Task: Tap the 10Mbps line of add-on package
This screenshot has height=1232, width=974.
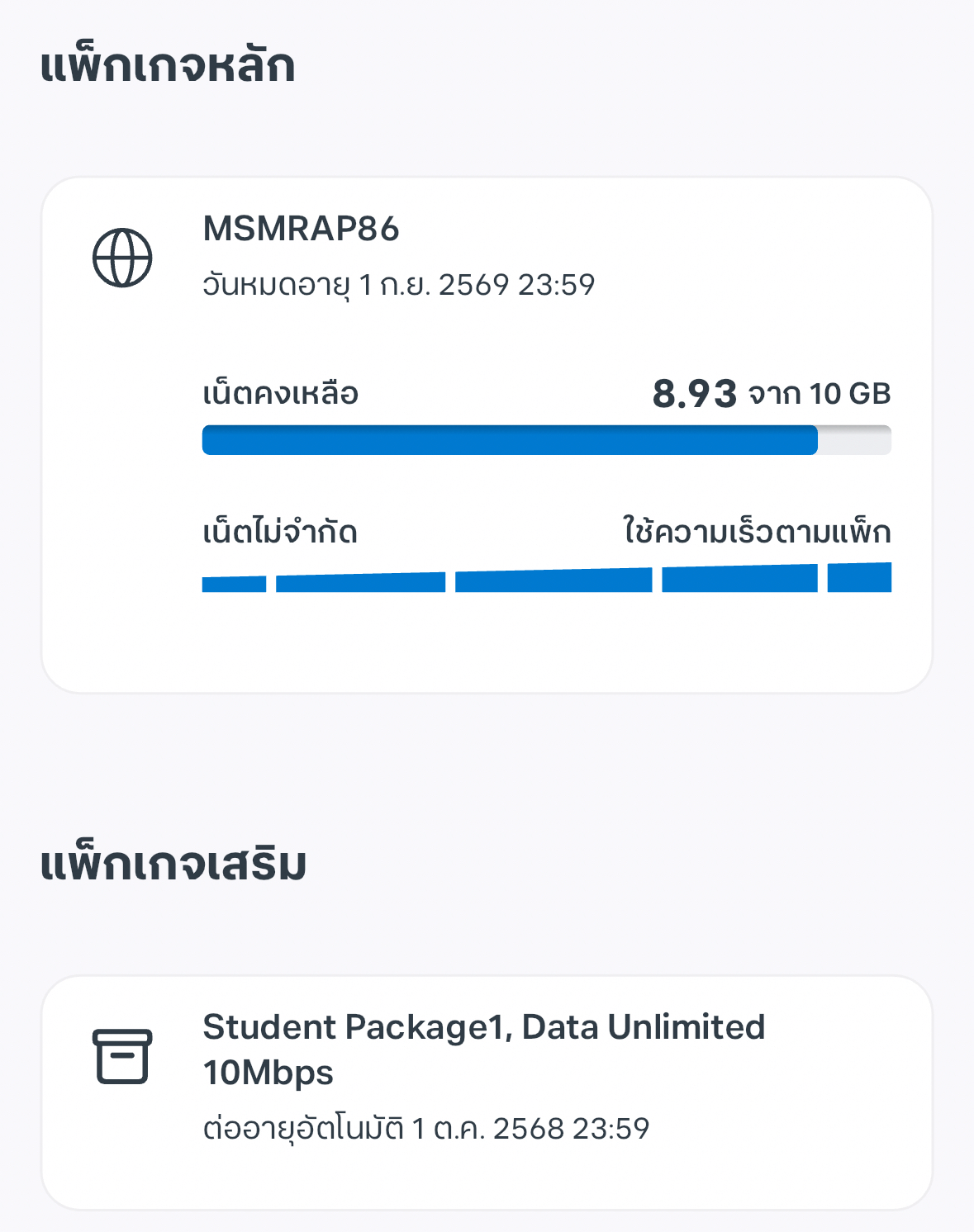Action: coord(268,1073)
